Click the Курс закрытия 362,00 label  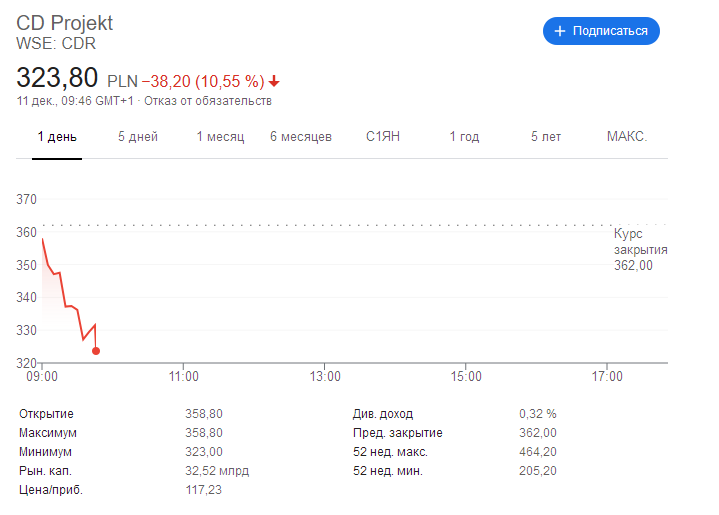coord(640,249)
